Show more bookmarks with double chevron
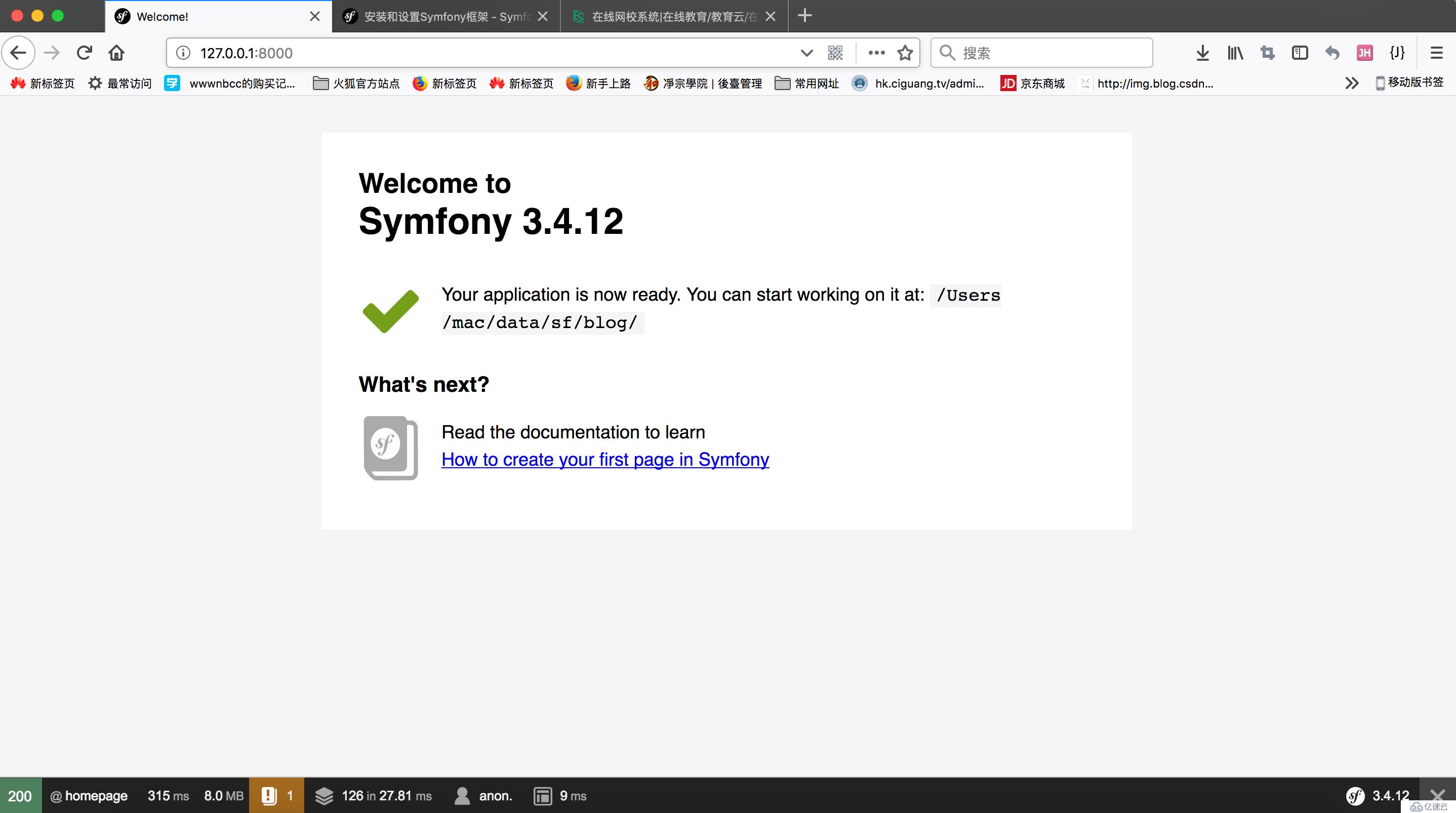 click(1351, 83)
